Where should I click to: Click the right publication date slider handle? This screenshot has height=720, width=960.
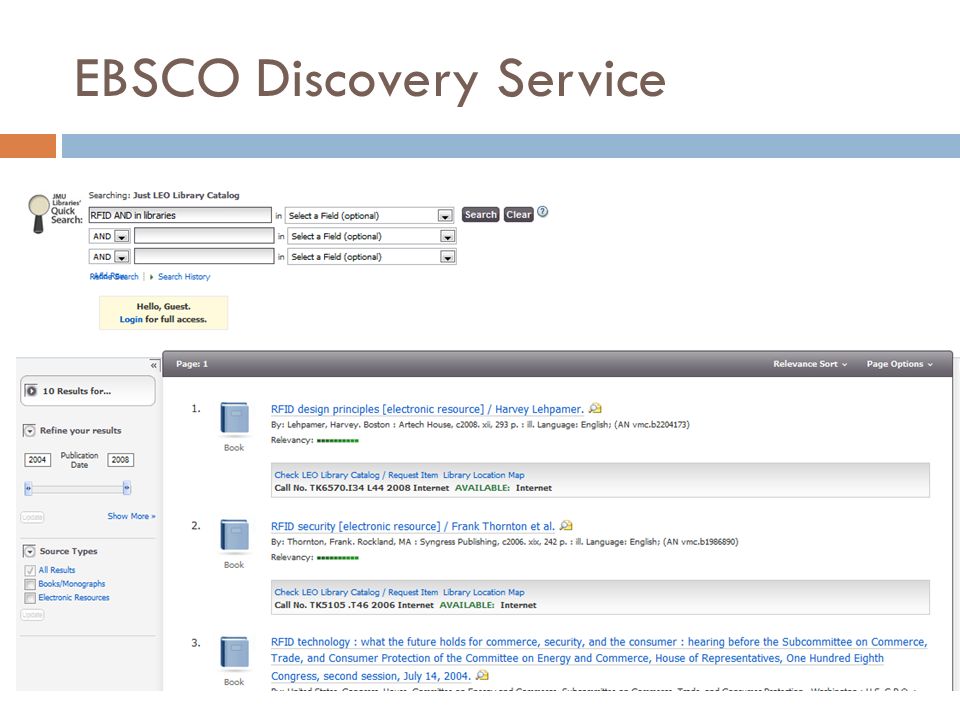pos(127,489)
